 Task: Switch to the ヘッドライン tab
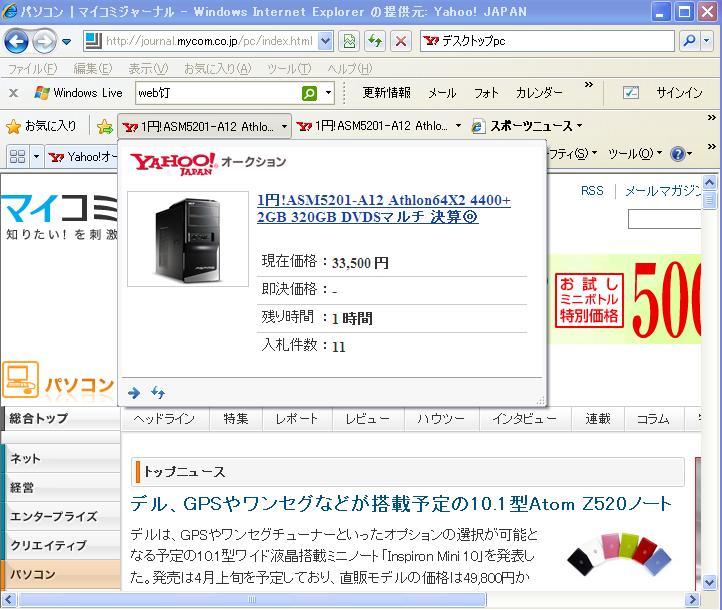tap(165, 419)
